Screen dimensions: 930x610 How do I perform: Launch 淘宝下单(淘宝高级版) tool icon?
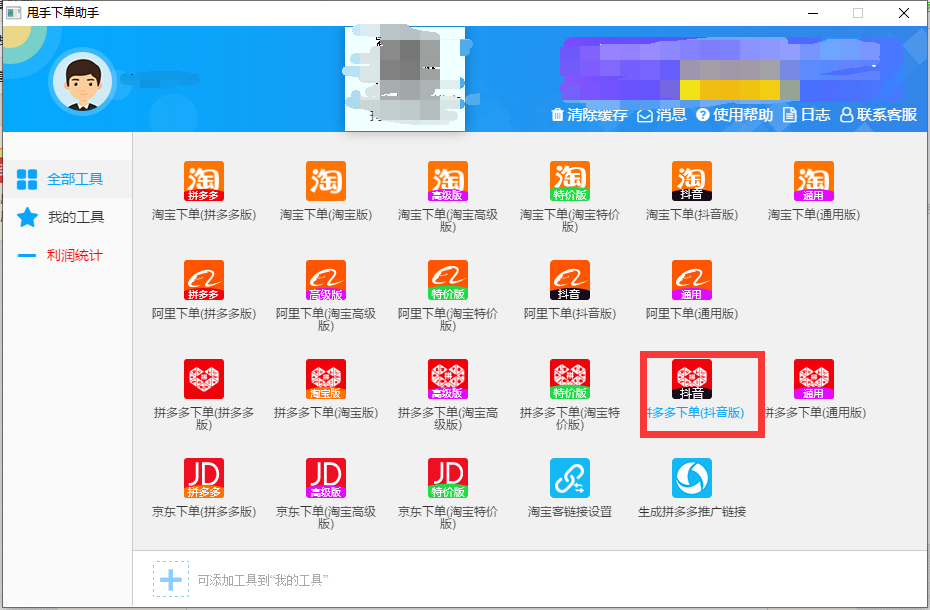(x=448, y=181)
